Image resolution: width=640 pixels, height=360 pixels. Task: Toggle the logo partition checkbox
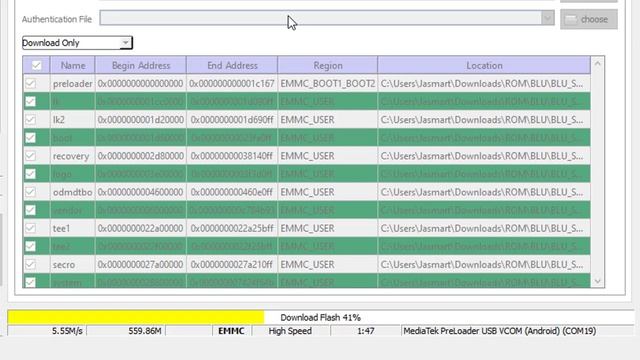(x=31, y=174)
